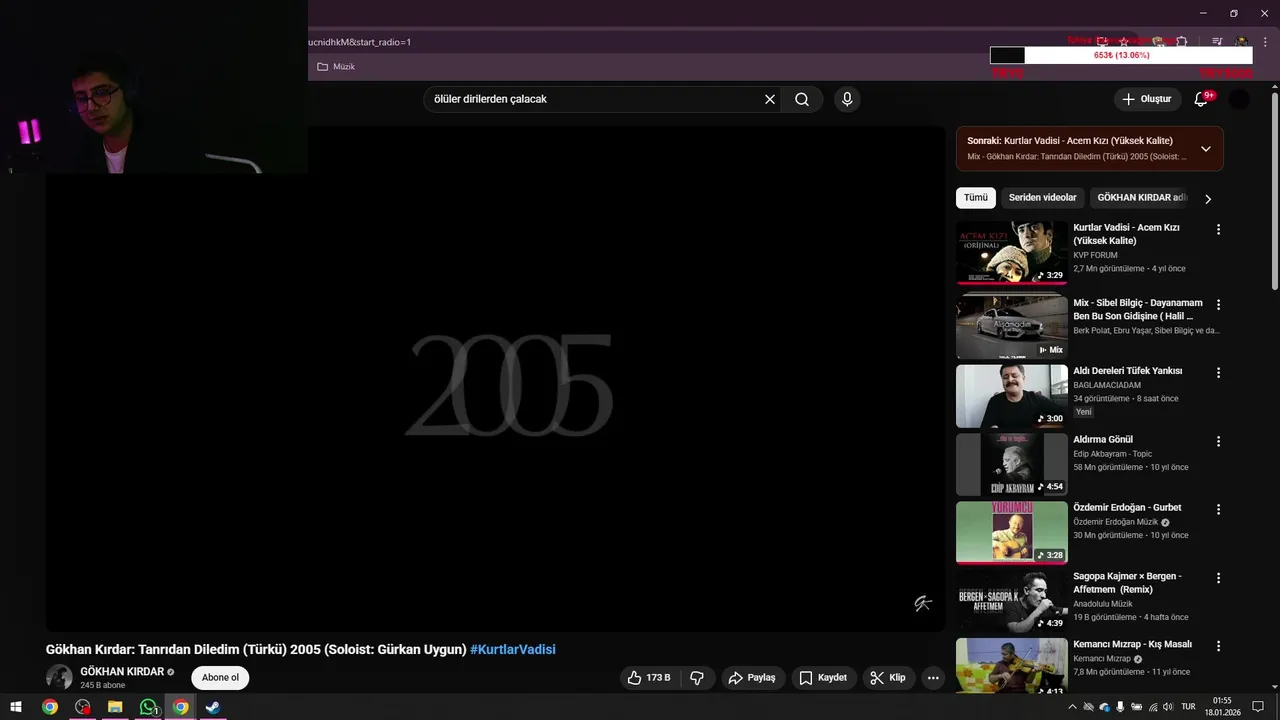Open Sagopa Kajmer × Bergen thumbnail
Screen dimensions: 1280x720
(1011, 602)
